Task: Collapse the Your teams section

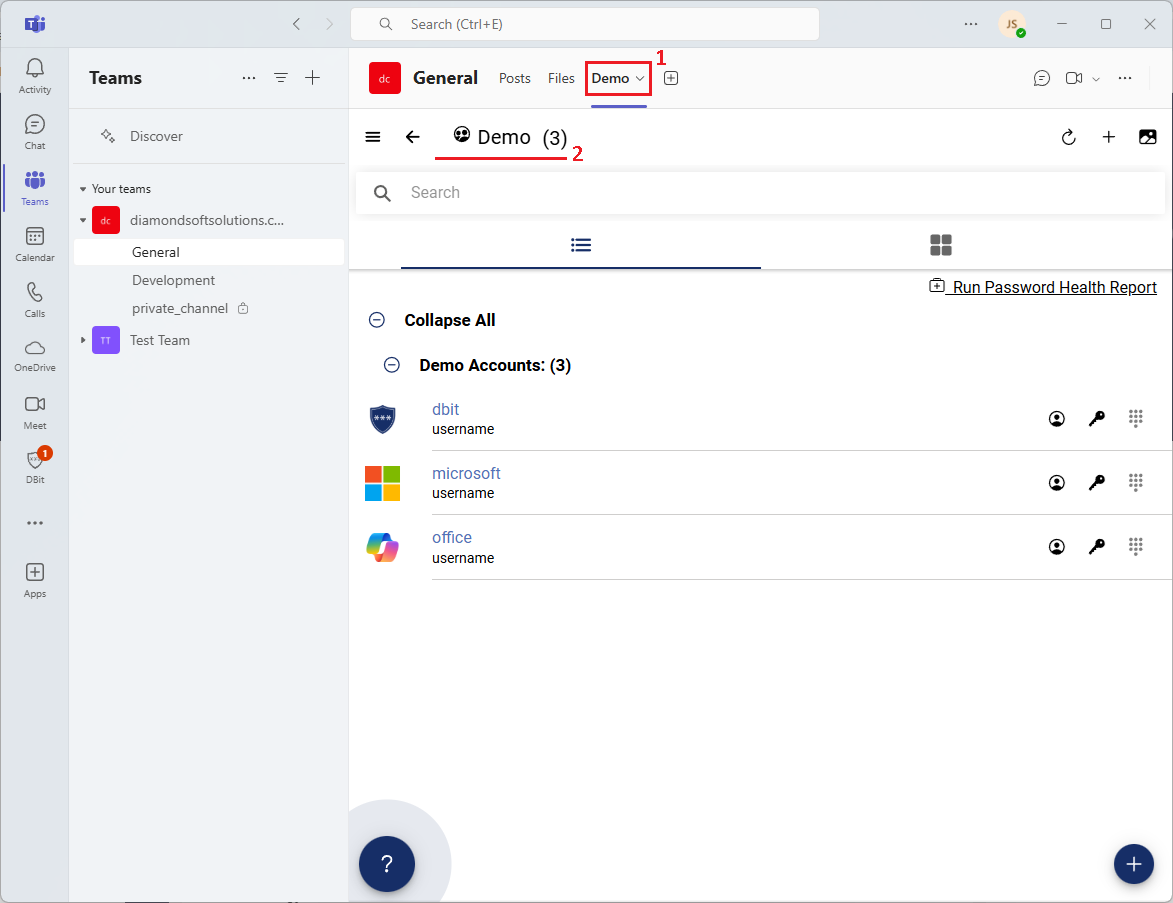Action: click(83, 189)
